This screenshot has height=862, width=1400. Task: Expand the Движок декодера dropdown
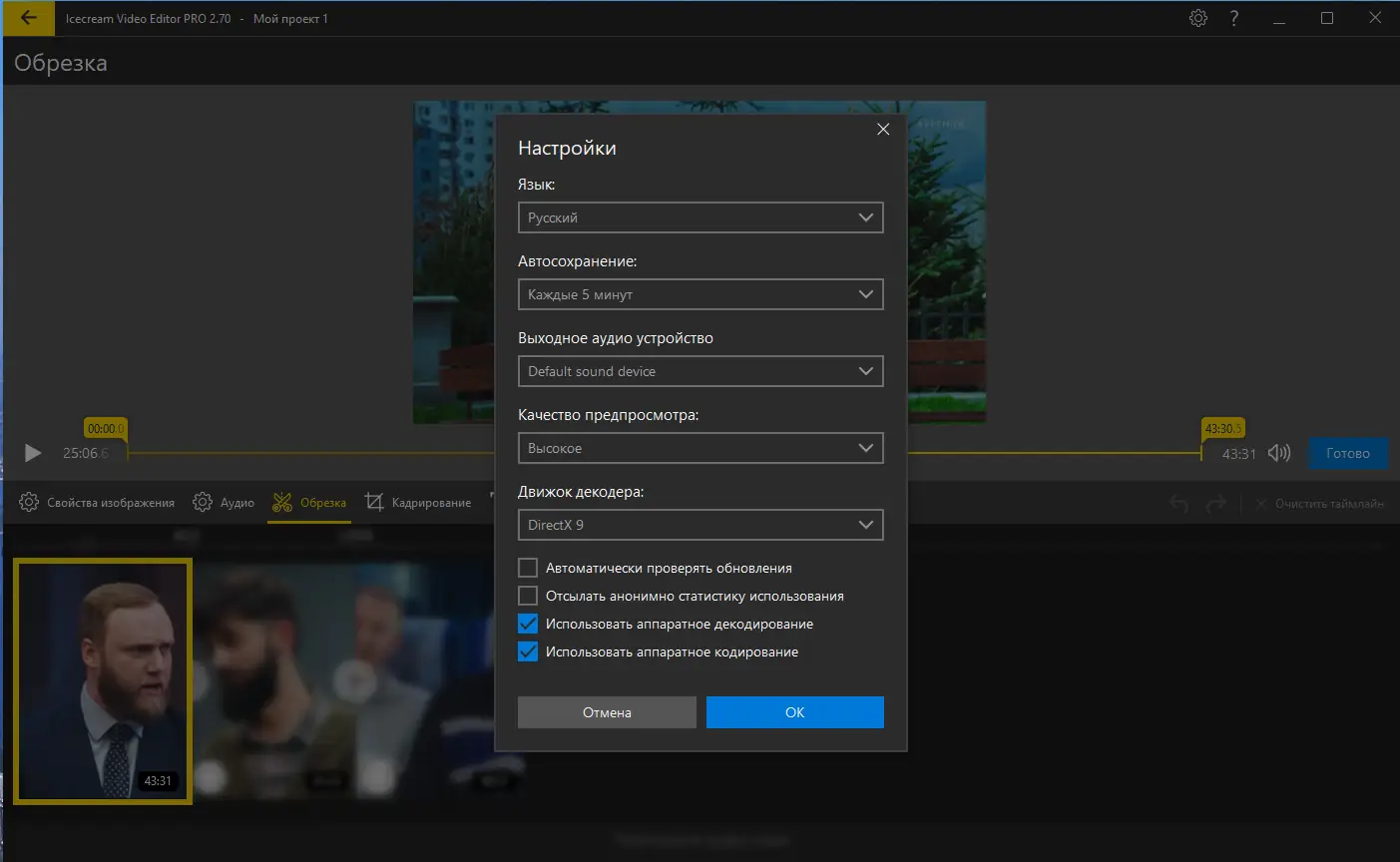tap(700, 525)
